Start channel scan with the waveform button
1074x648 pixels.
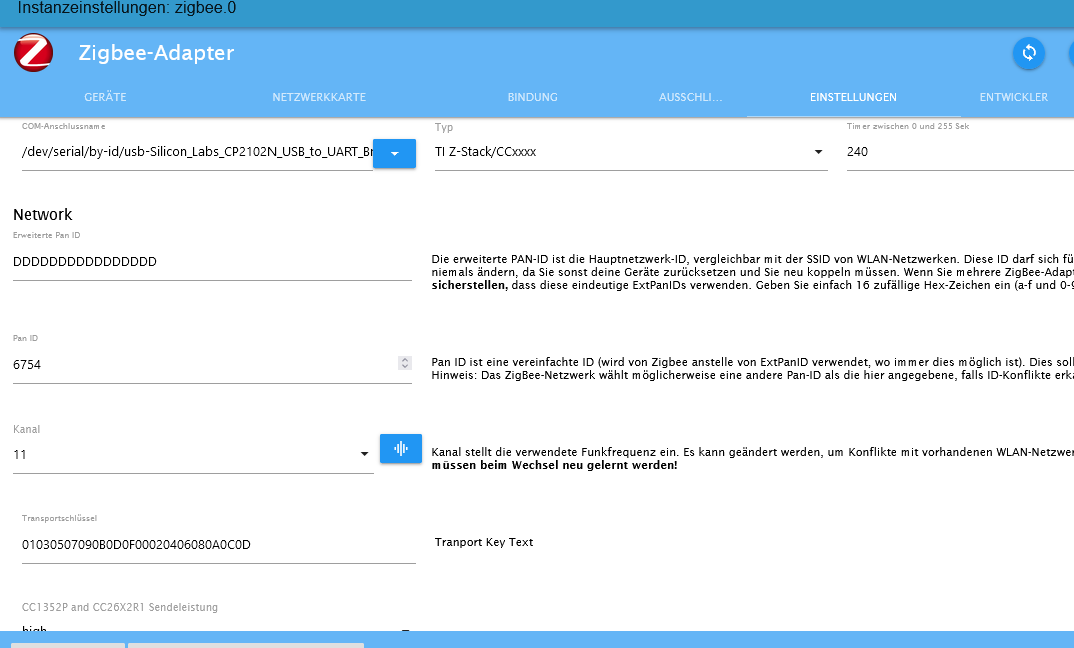tap(401, 449)
